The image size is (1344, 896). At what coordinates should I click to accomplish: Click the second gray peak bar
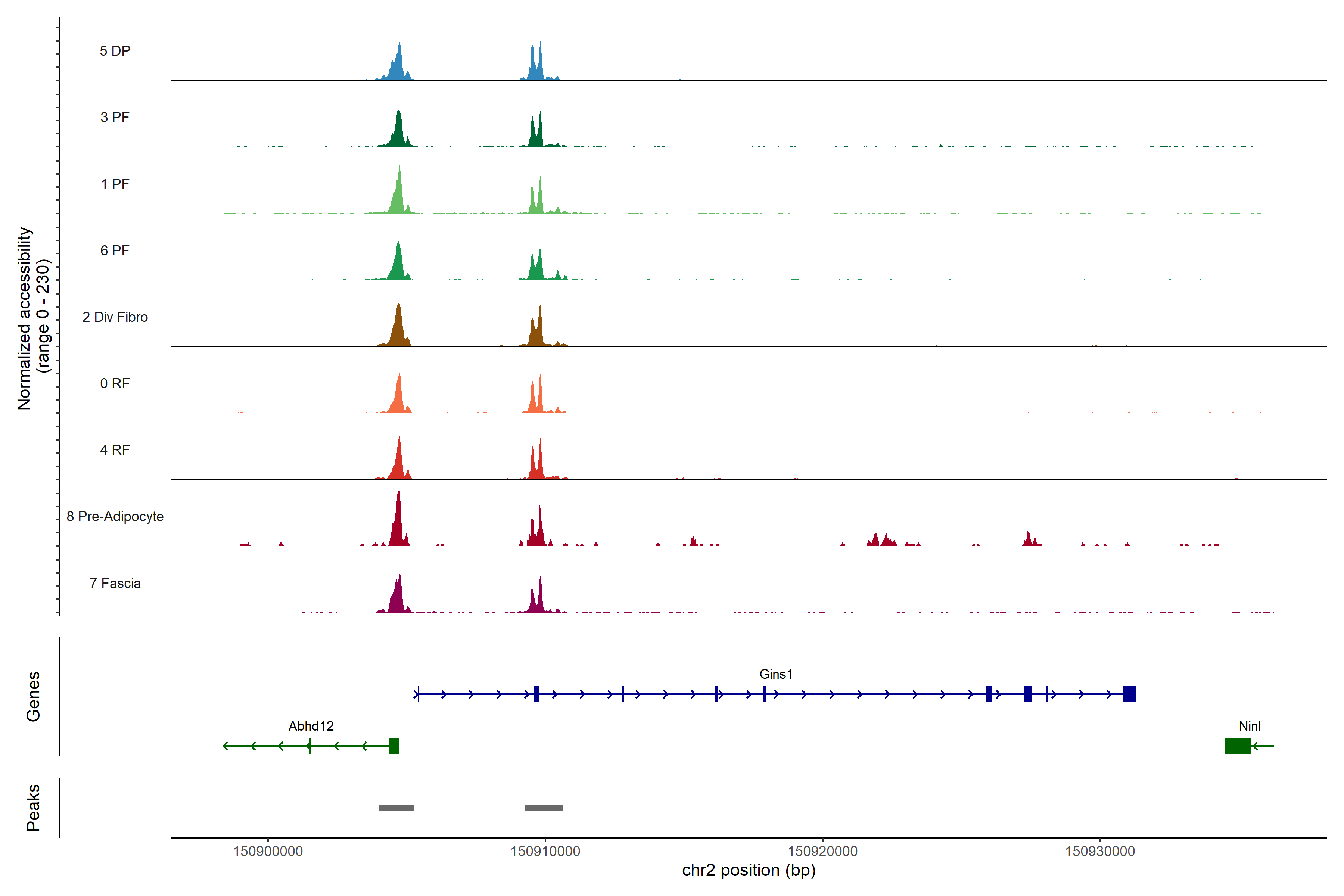pyautogui.click(x=544, y=808)
